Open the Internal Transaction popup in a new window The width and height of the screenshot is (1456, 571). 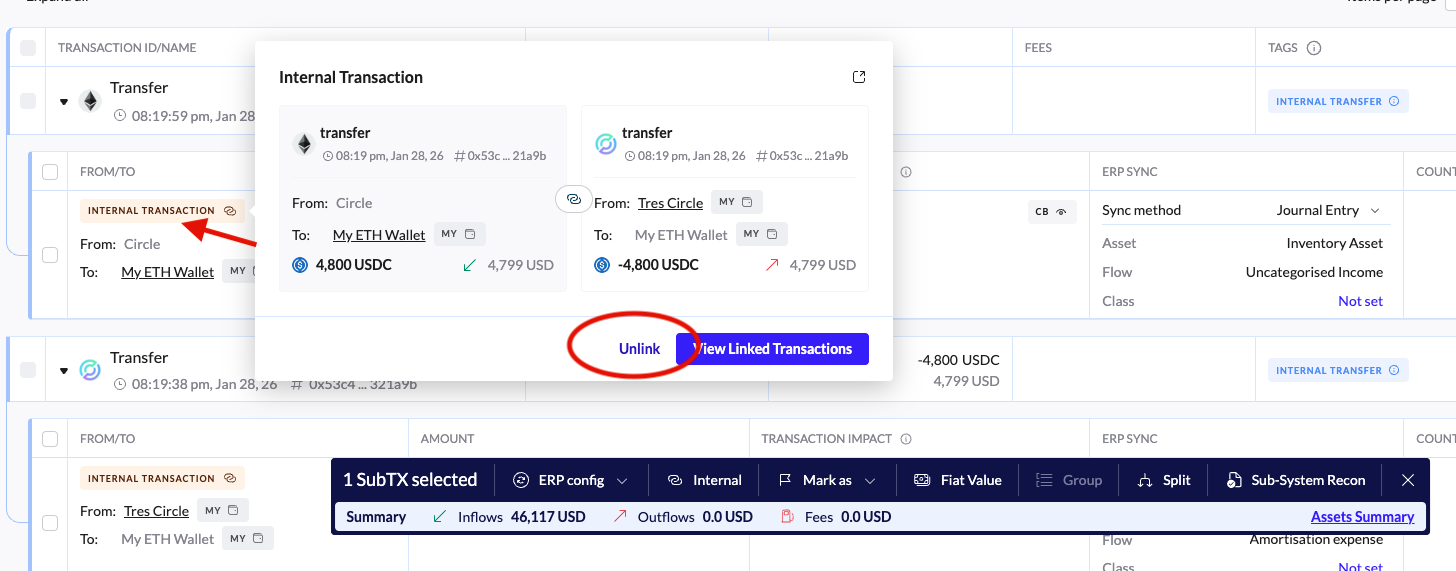858,77
